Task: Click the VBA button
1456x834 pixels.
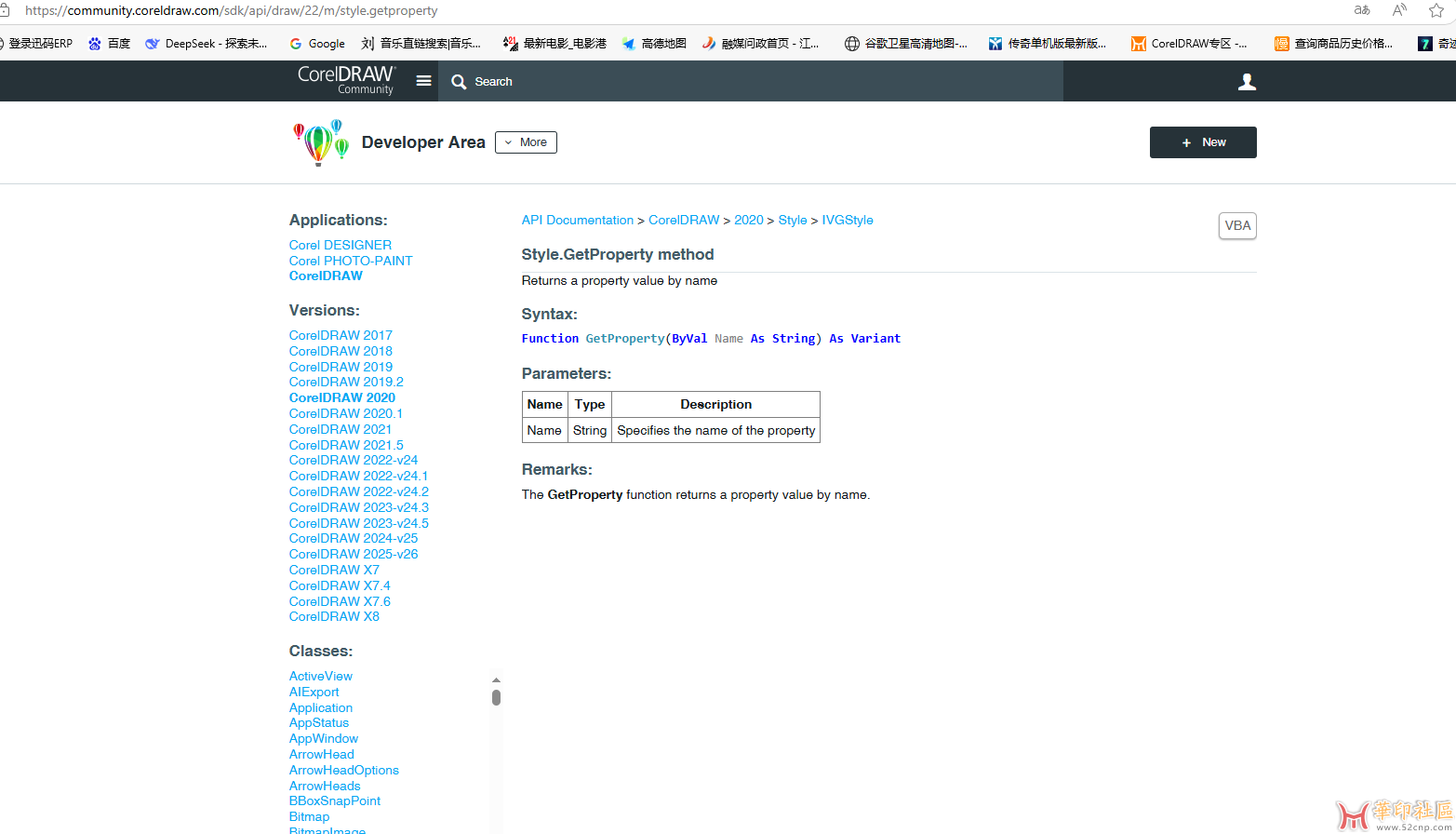Action: (x=1237, y=225)
